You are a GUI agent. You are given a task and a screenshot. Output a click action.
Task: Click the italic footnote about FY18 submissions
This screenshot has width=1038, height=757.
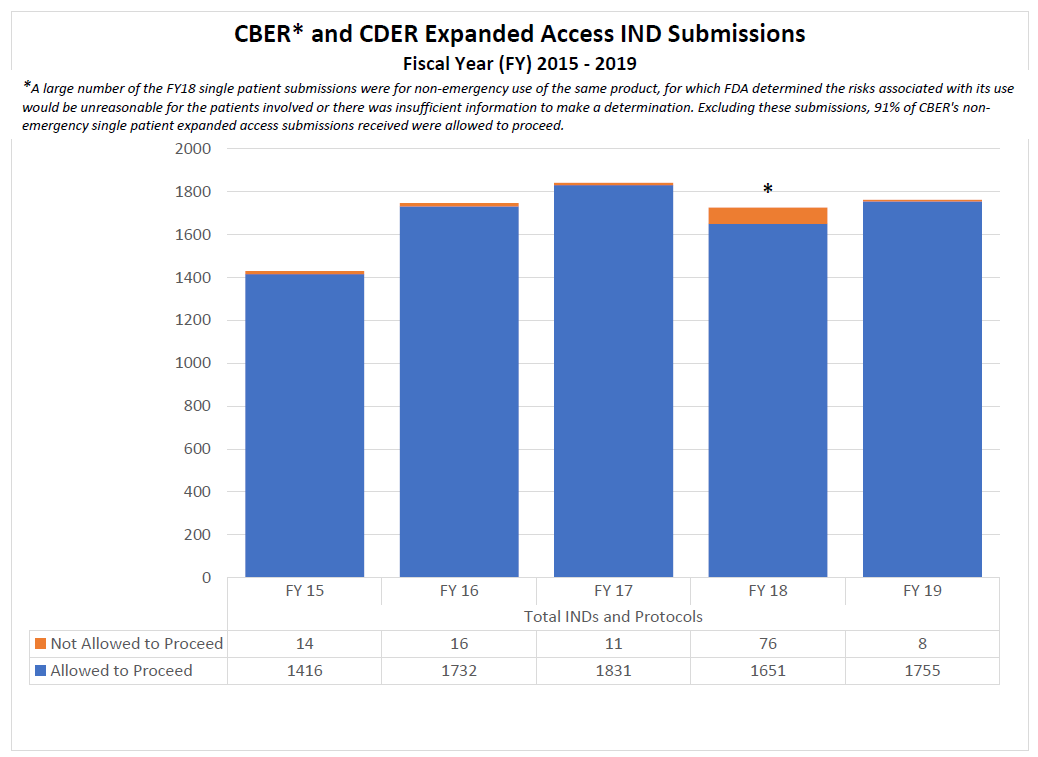click(x=518, y=107)
